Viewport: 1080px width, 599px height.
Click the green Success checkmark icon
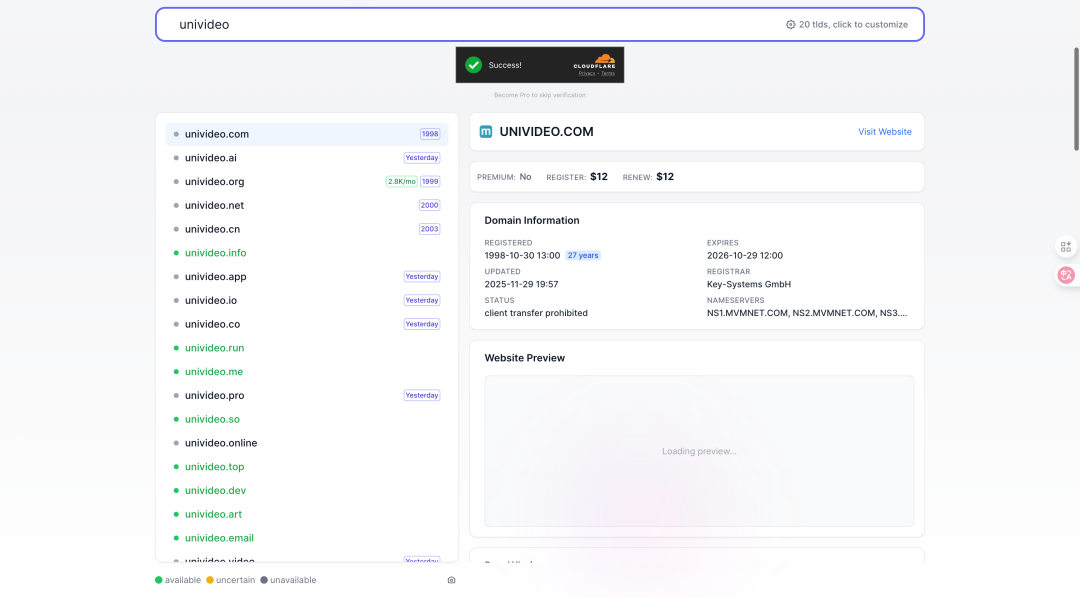pos(473,65)
